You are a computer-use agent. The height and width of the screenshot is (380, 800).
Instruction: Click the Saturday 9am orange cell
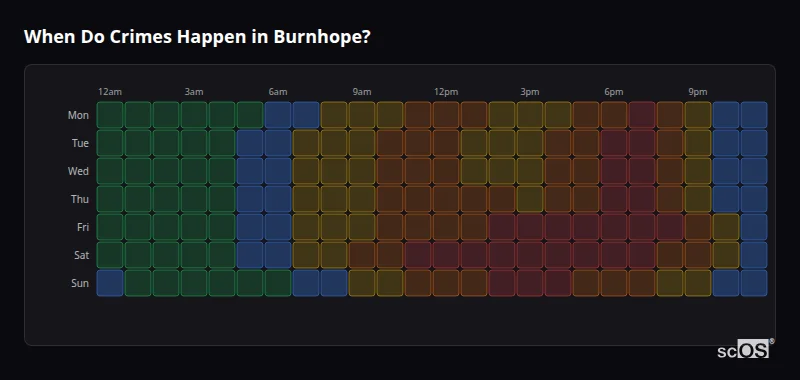362,255
